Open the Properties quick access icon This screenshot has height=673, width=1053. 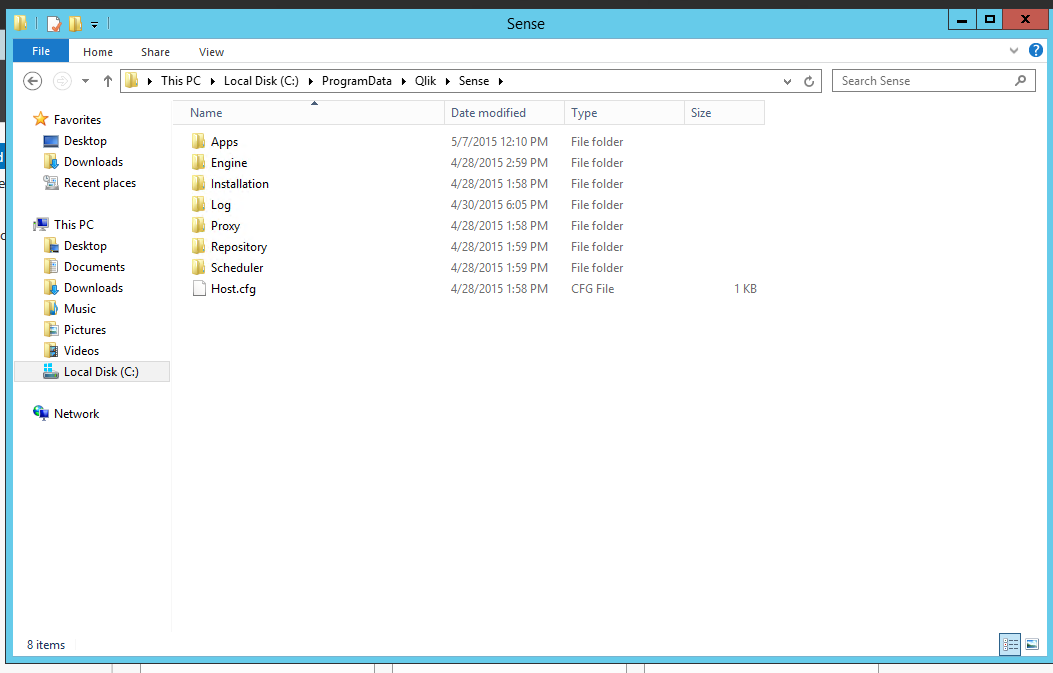54,24
